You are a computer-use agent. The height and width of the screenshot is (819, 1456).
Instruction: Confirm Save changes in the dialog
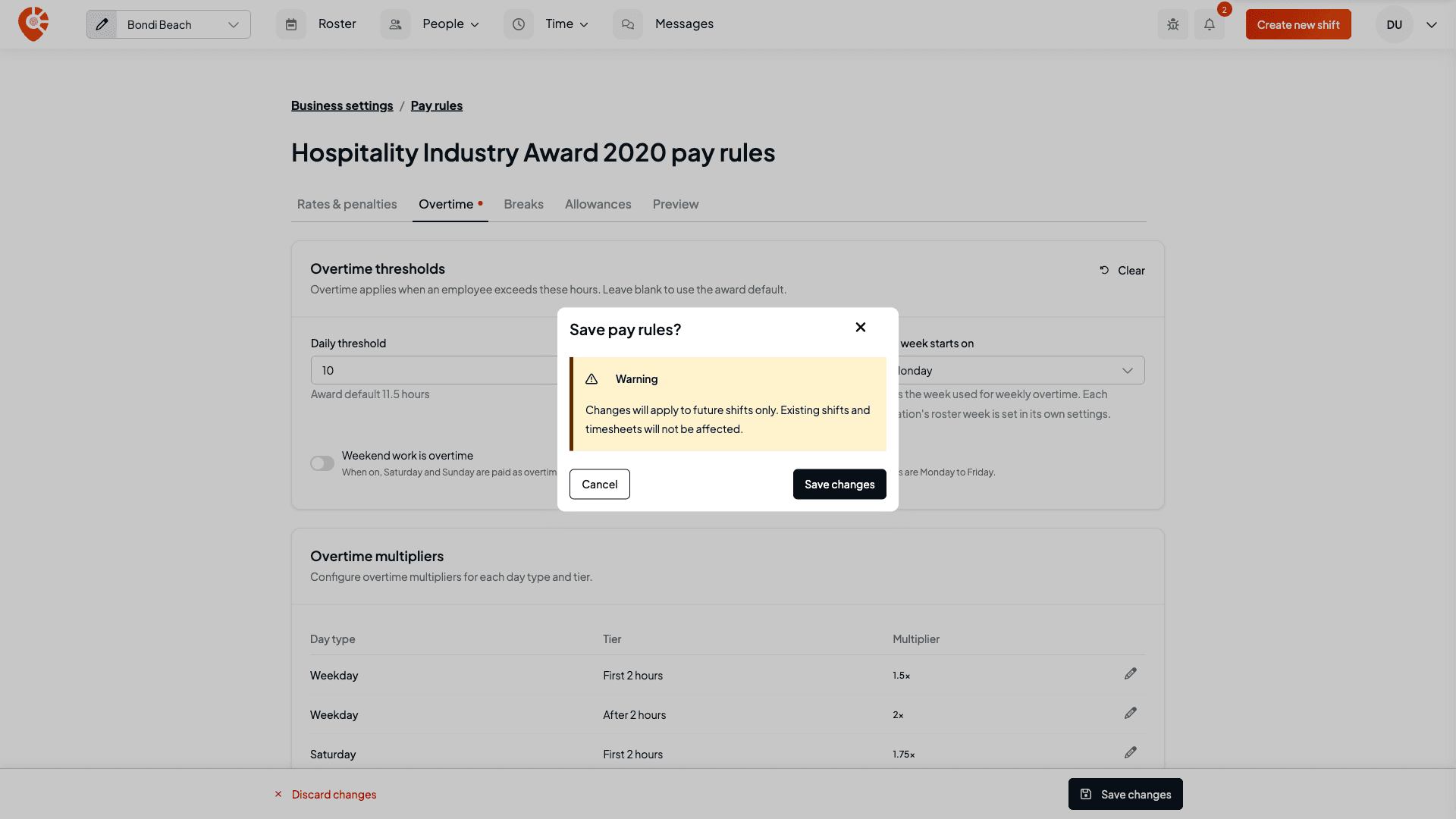point(839,484)
